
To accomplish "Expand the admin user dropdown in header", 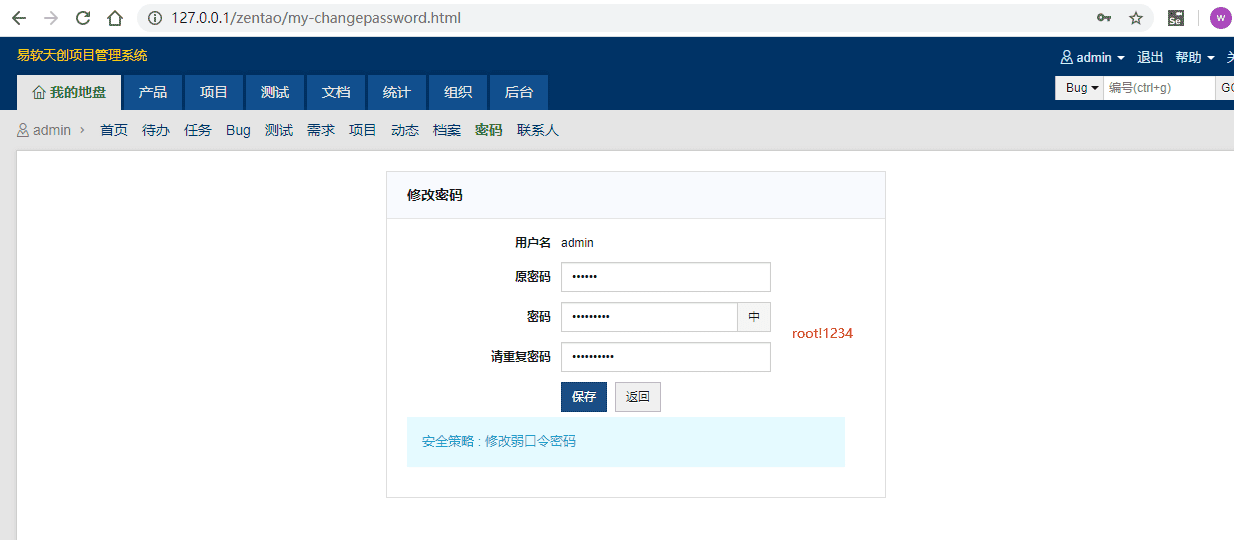I will 1092,58.
